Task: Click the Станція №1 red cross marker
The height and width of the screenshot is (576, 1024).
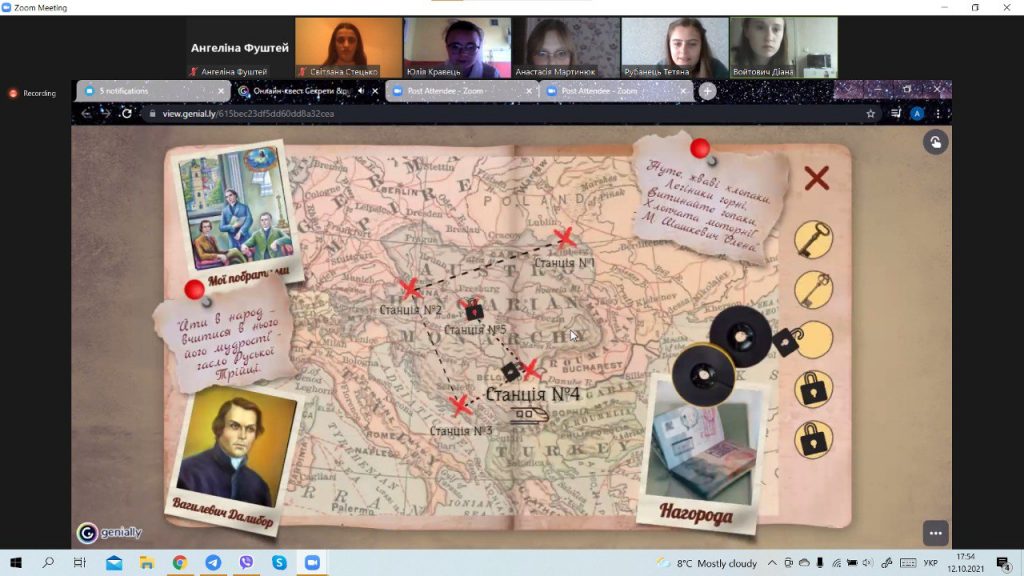Action: tap(565, 237)
